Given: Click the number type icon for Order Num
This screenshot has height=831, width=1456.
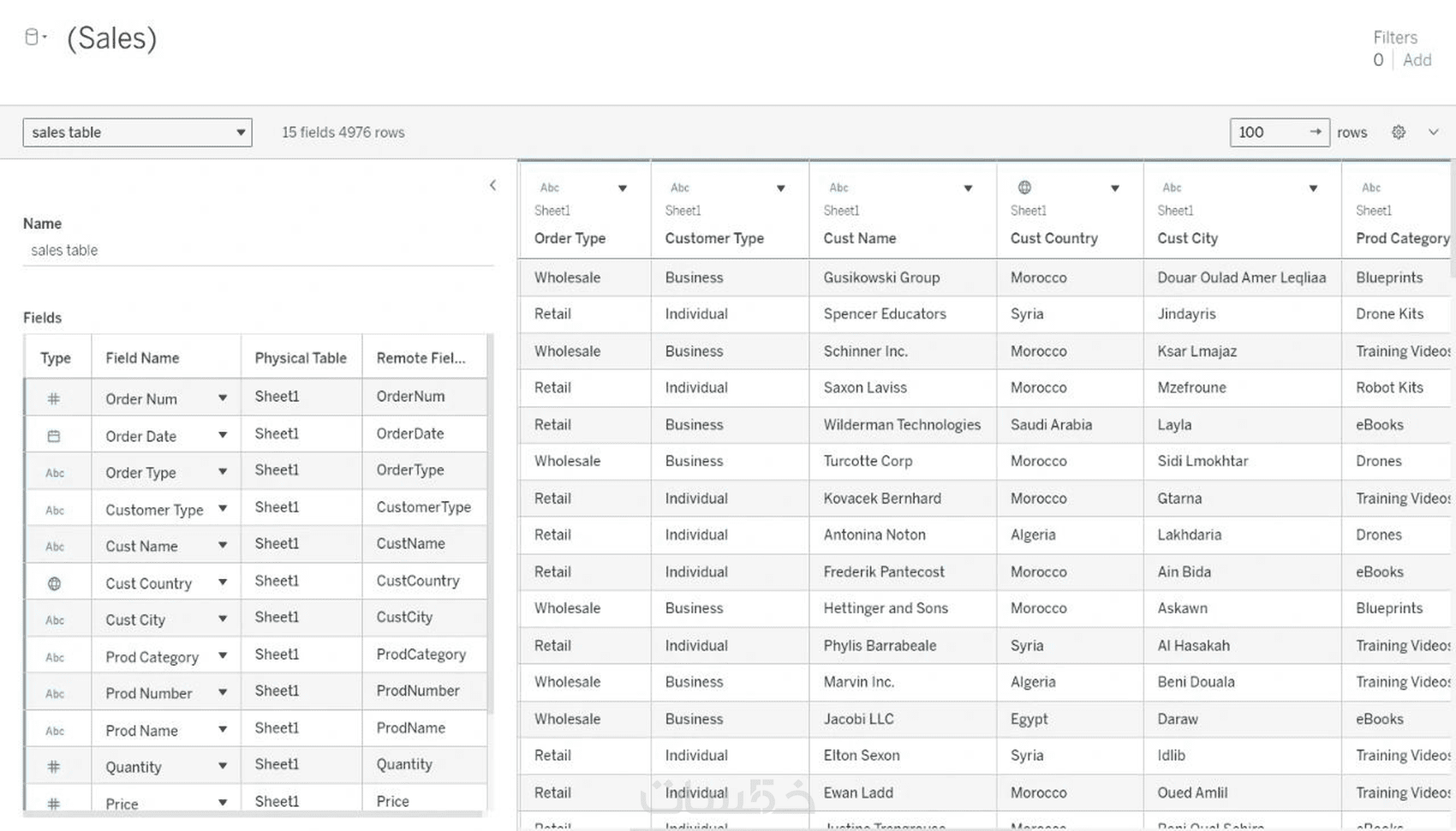Looking at the screenshot, I should pyautogui.click(x=54, y=398).
